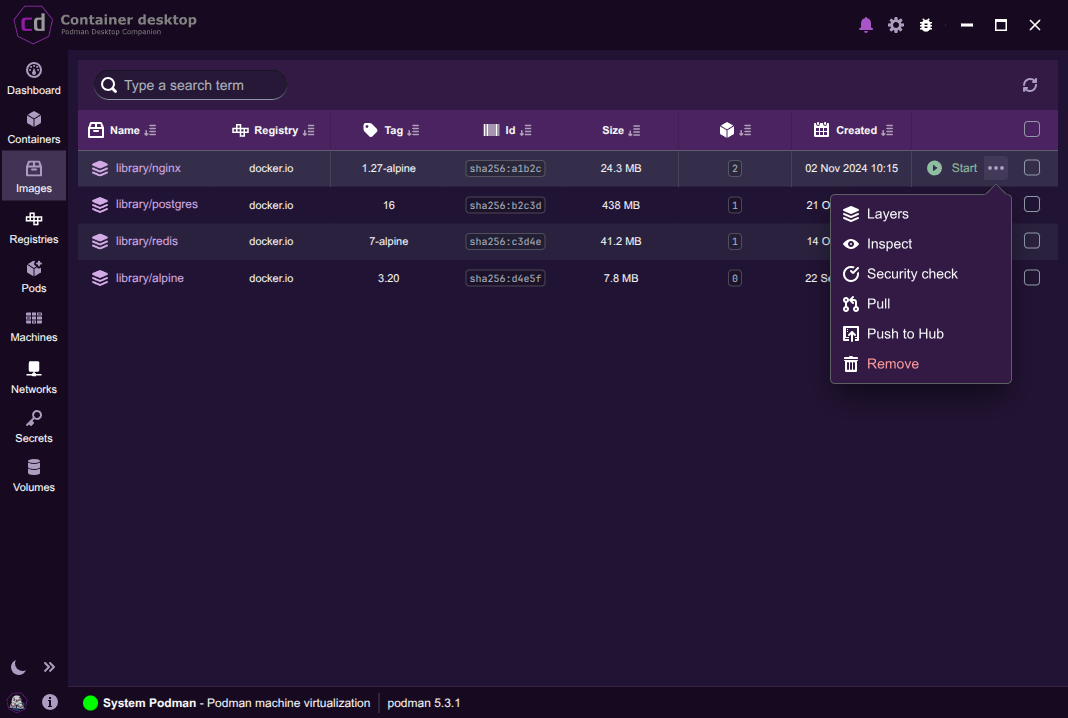Image resolution: width=1068 pixels, height=718 pixels.
Task: Go to Machines in the sidebar
Action: tap(33, 326)
